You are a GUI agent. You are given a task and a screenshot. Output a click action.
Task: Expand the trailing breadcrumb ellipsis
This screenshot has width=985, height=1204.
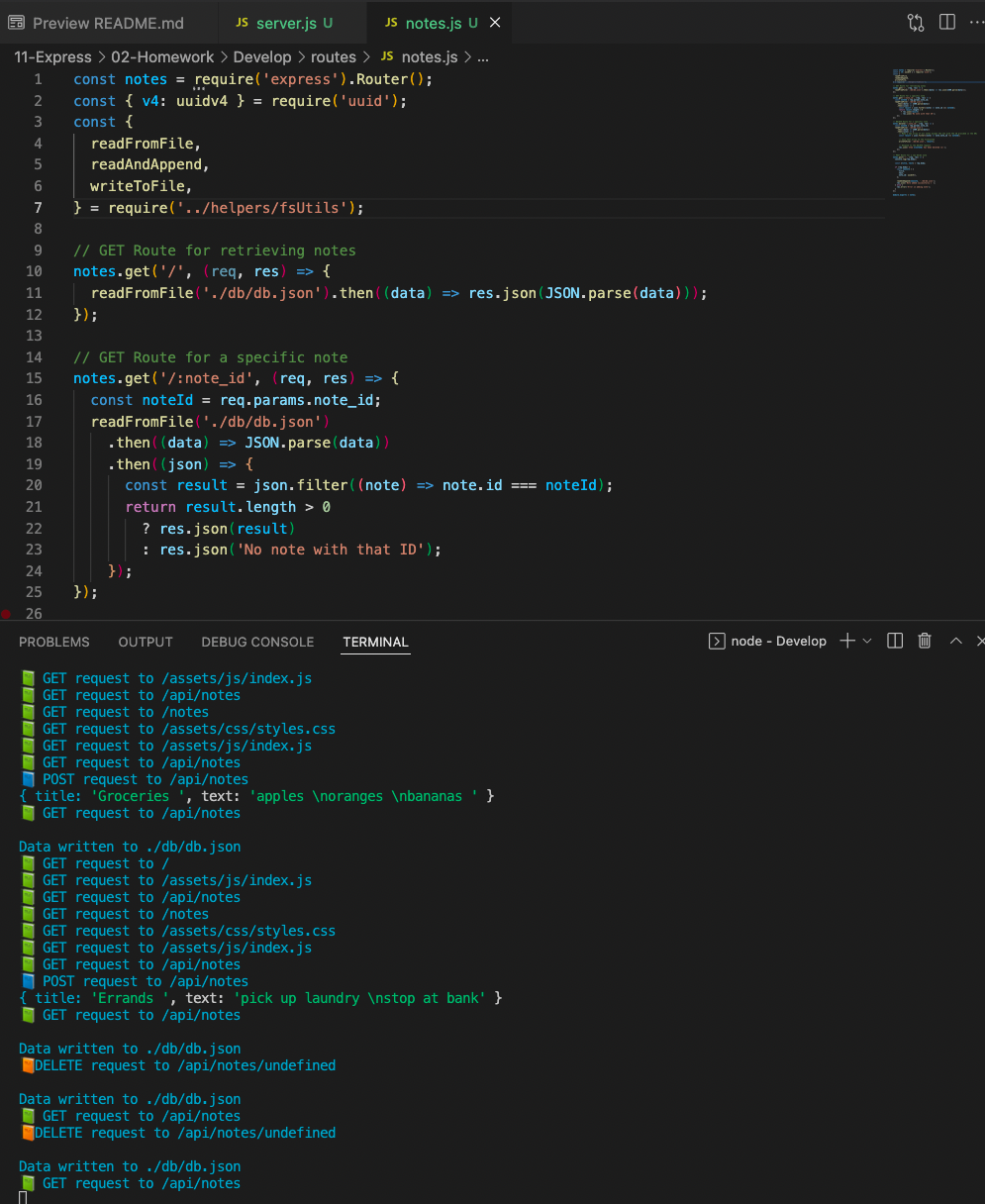coord(483,57)
